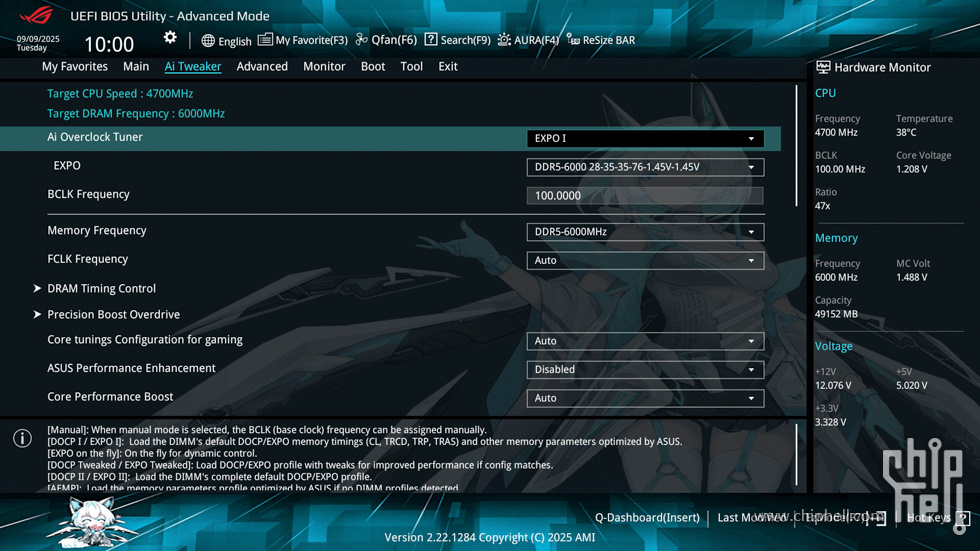This screenshot has width=980, height=551.
Task: Expand Precision Boost Overdrive submenu
Action: [x=113, y=315]
